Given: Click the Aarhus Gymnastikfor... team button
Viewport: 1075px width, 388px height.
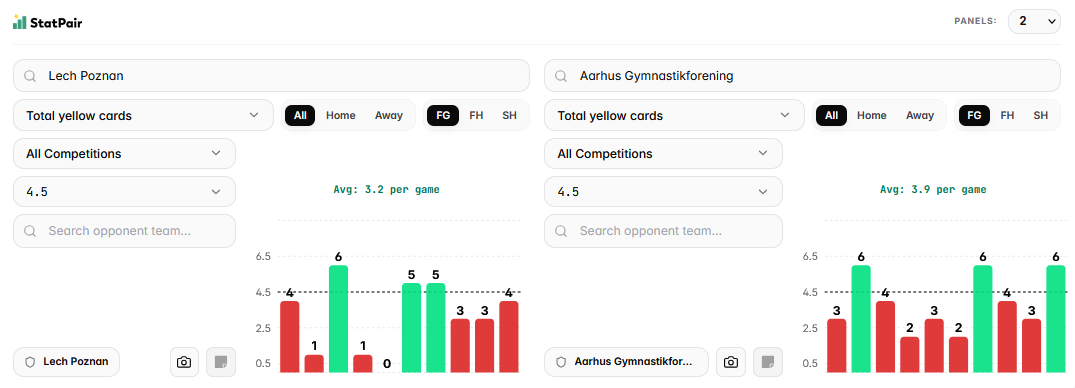Looking at the screenshot, I should tap(627, 362).
